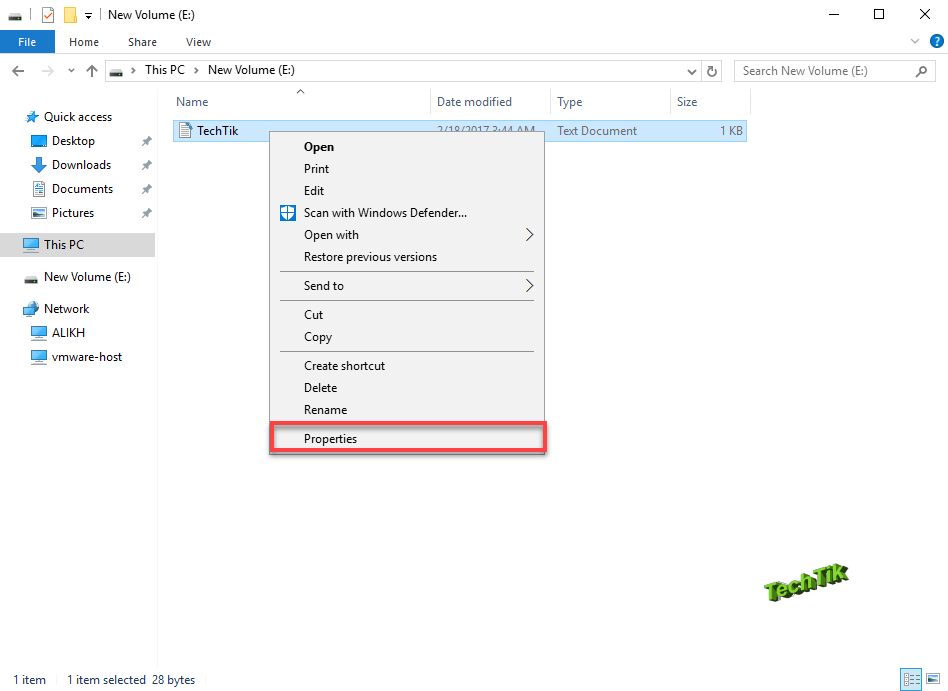Viewport: 948px width, 691px height.
Task: Choose Create shortcut from context menu
Action: pos(407,366)
